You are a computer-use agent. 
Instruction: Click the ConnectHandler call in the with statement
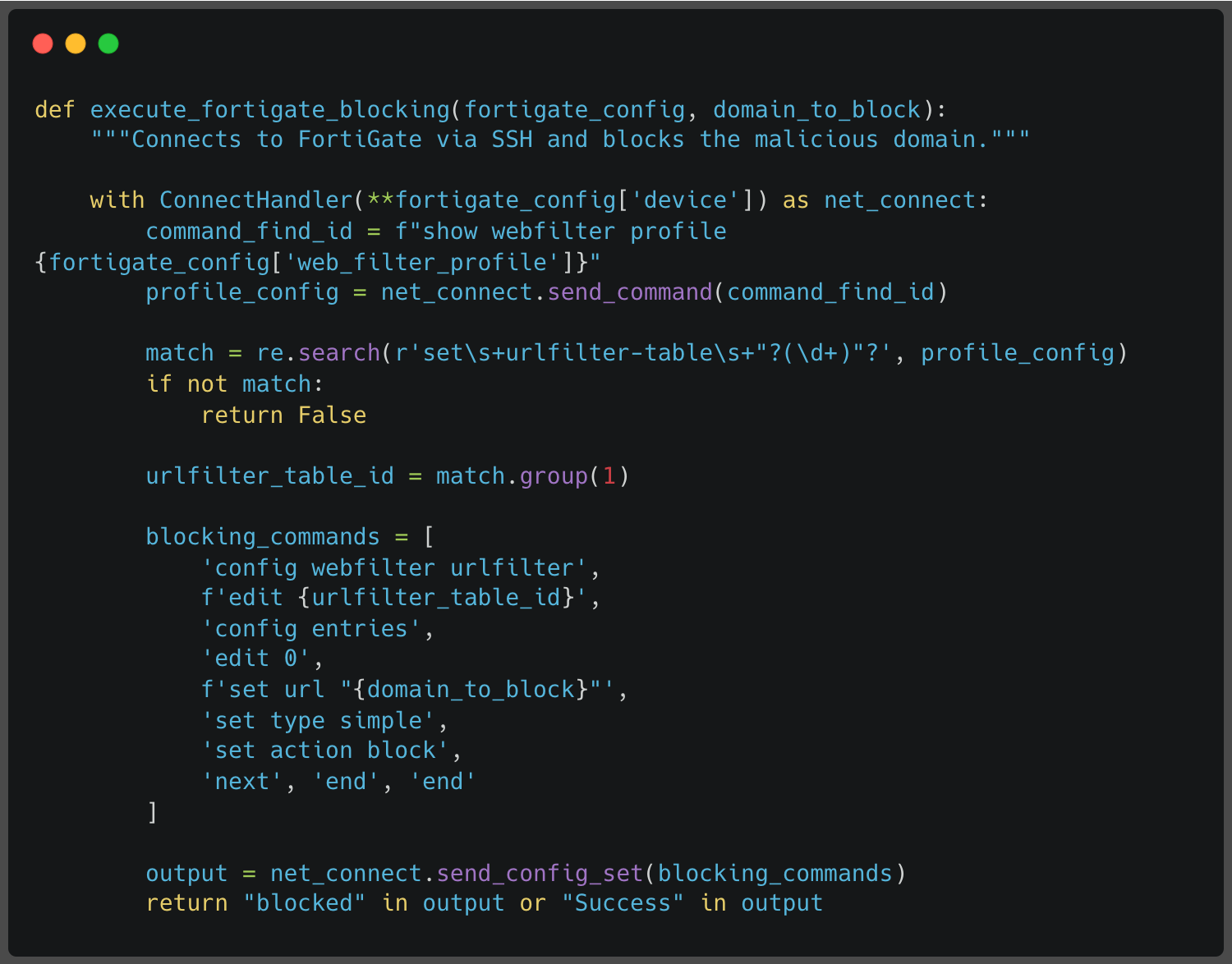click(x=255, y=200)
